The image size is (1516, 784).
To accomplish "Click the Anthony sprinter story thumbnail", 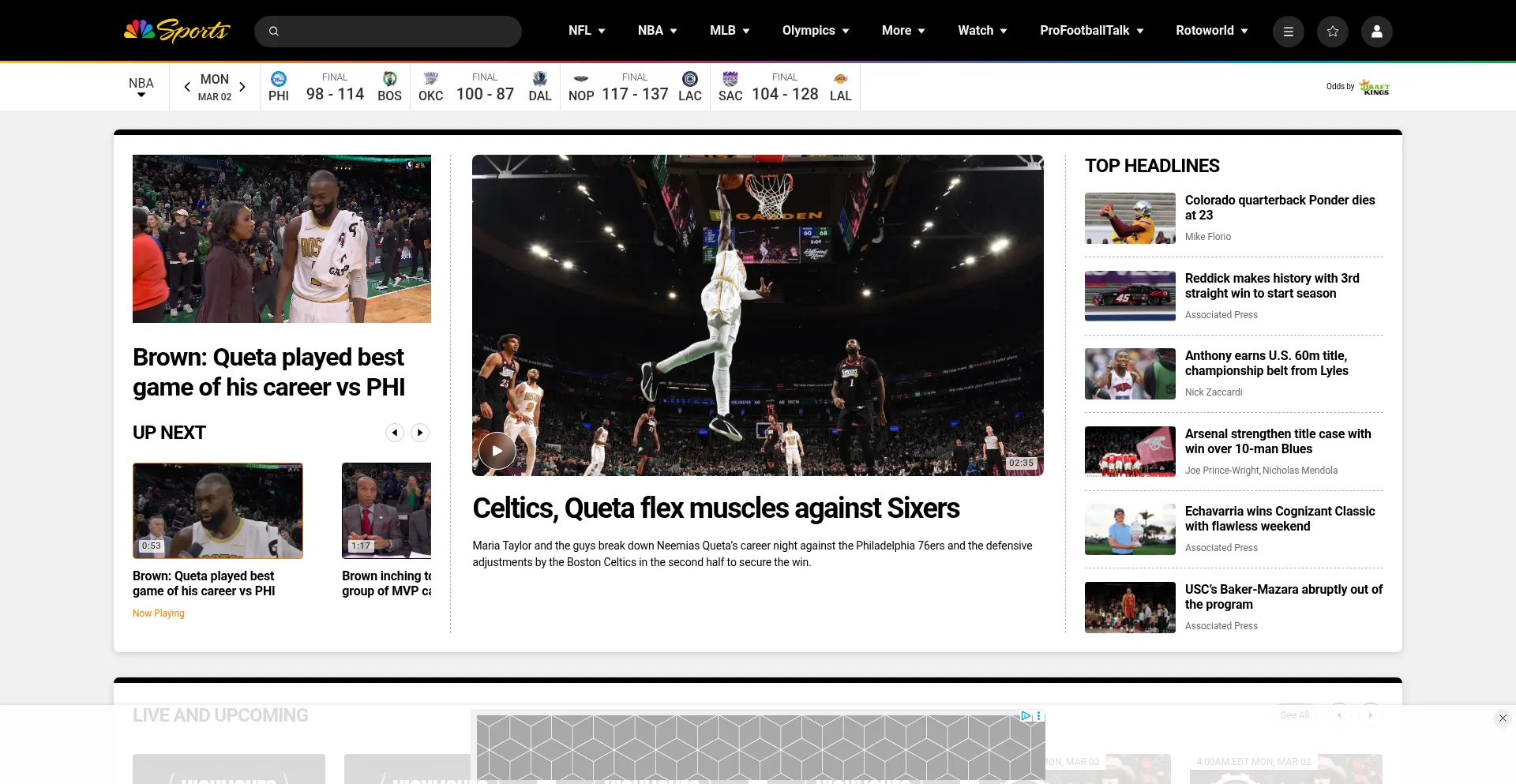I will coord(1130,373).
